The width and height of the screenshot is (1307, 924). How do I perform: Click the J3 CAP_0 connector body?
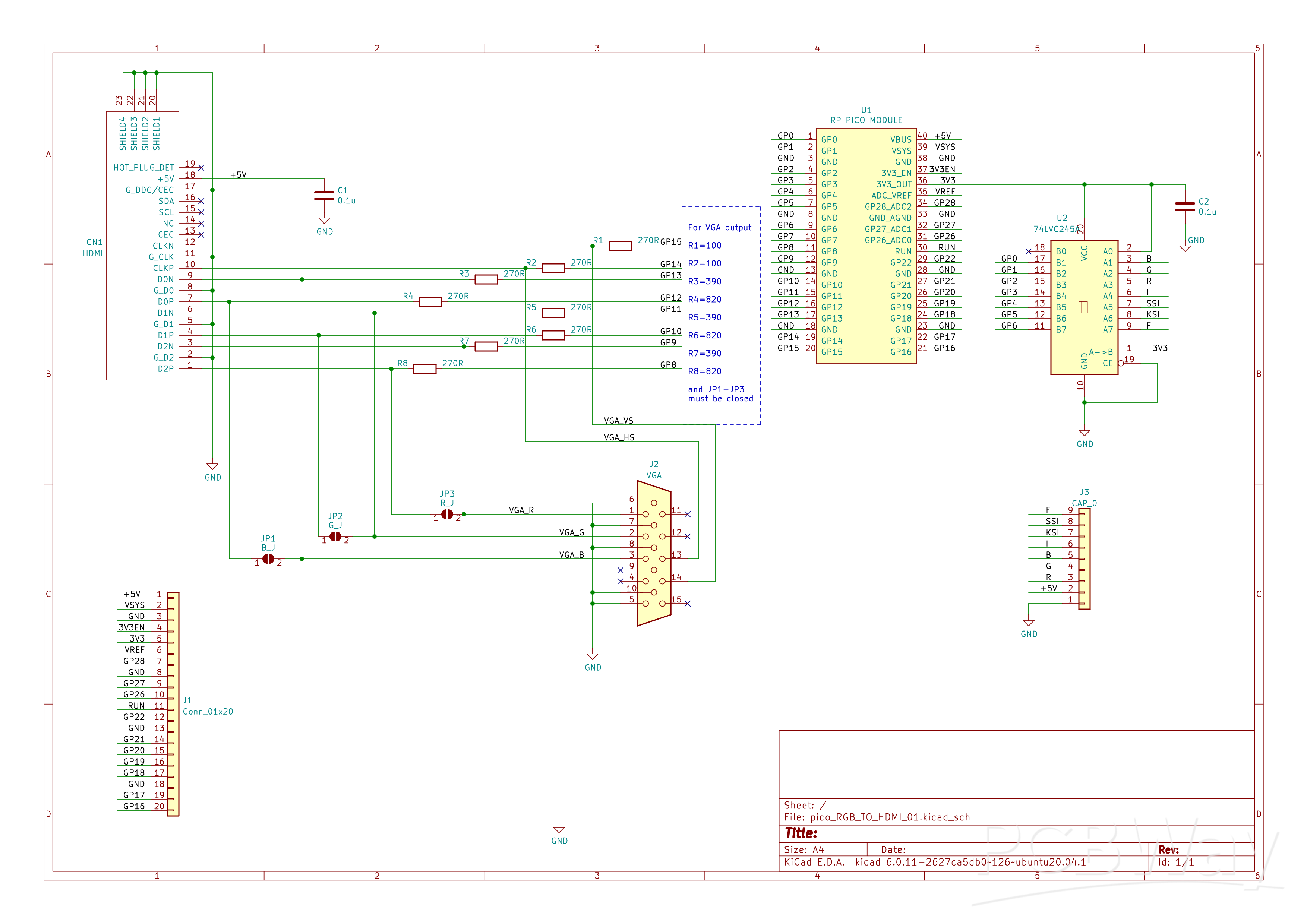[1084, 559]
